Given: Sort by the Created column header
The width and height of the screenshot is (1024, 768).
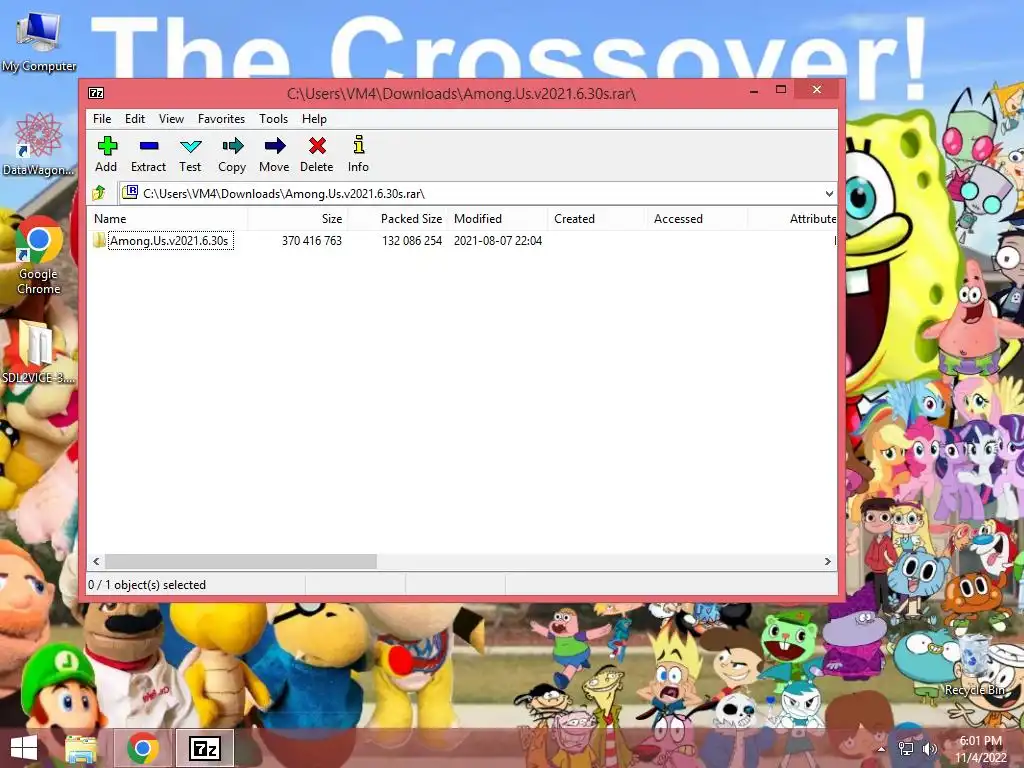Looking at the screenshot, I should tap(598, 219).
